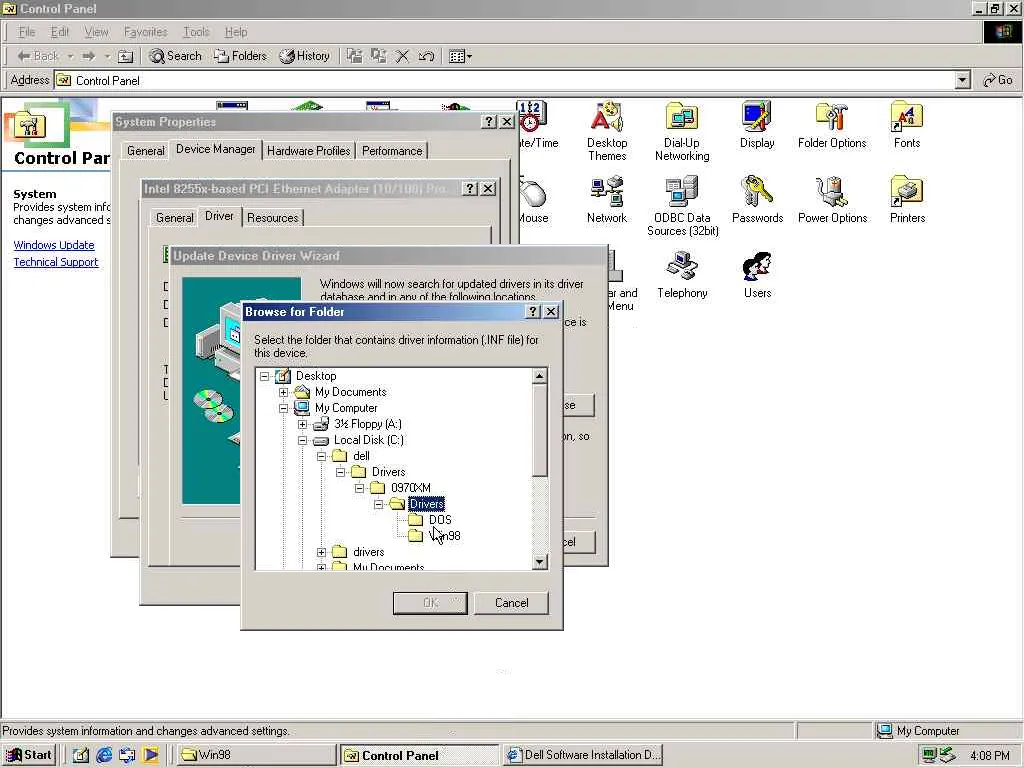Open the History toolbar button
The image size is (1024, 768).
point(304,56)
